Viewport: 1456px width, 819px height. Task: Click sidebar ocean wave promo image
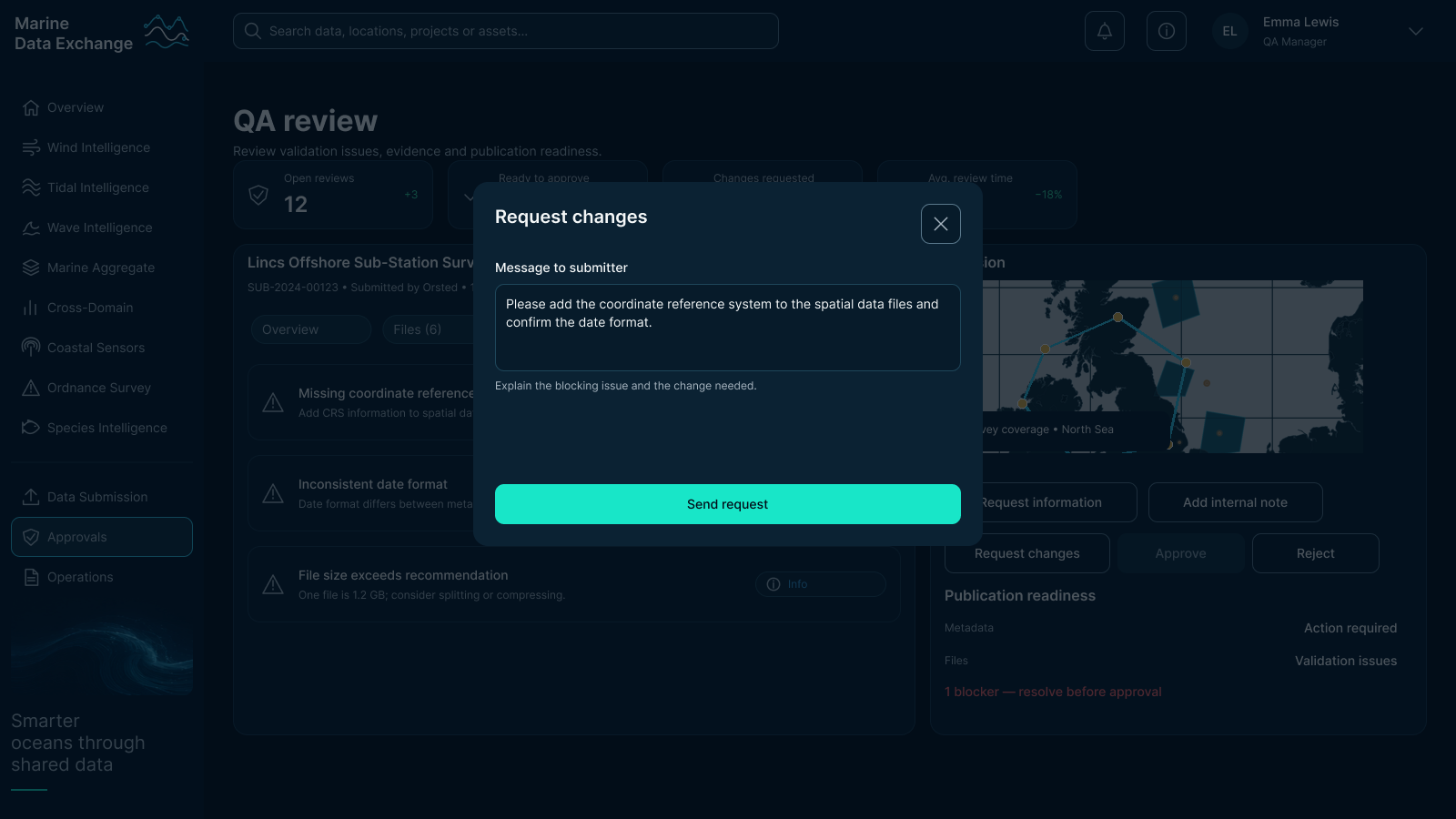point(102,657)
